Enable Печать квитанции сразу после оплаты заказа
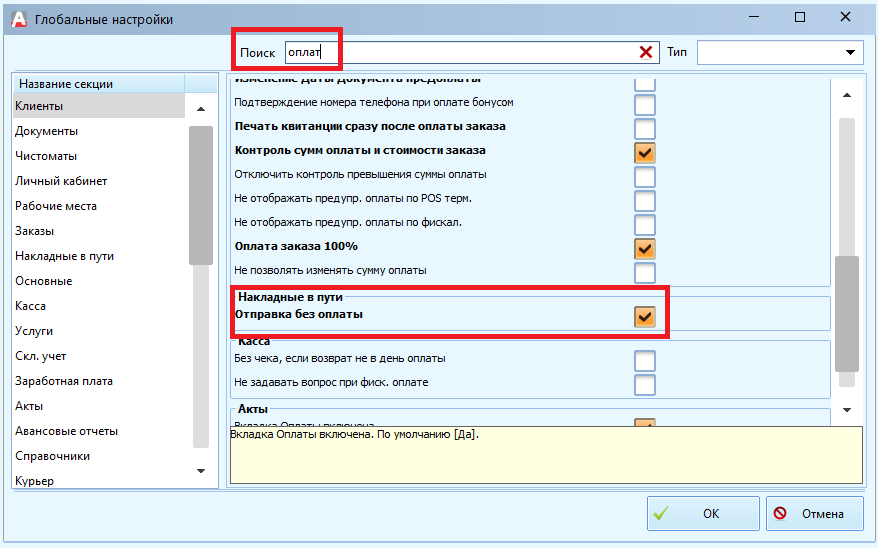This screenshot has width=878, height=548. [x=645, y=128]
